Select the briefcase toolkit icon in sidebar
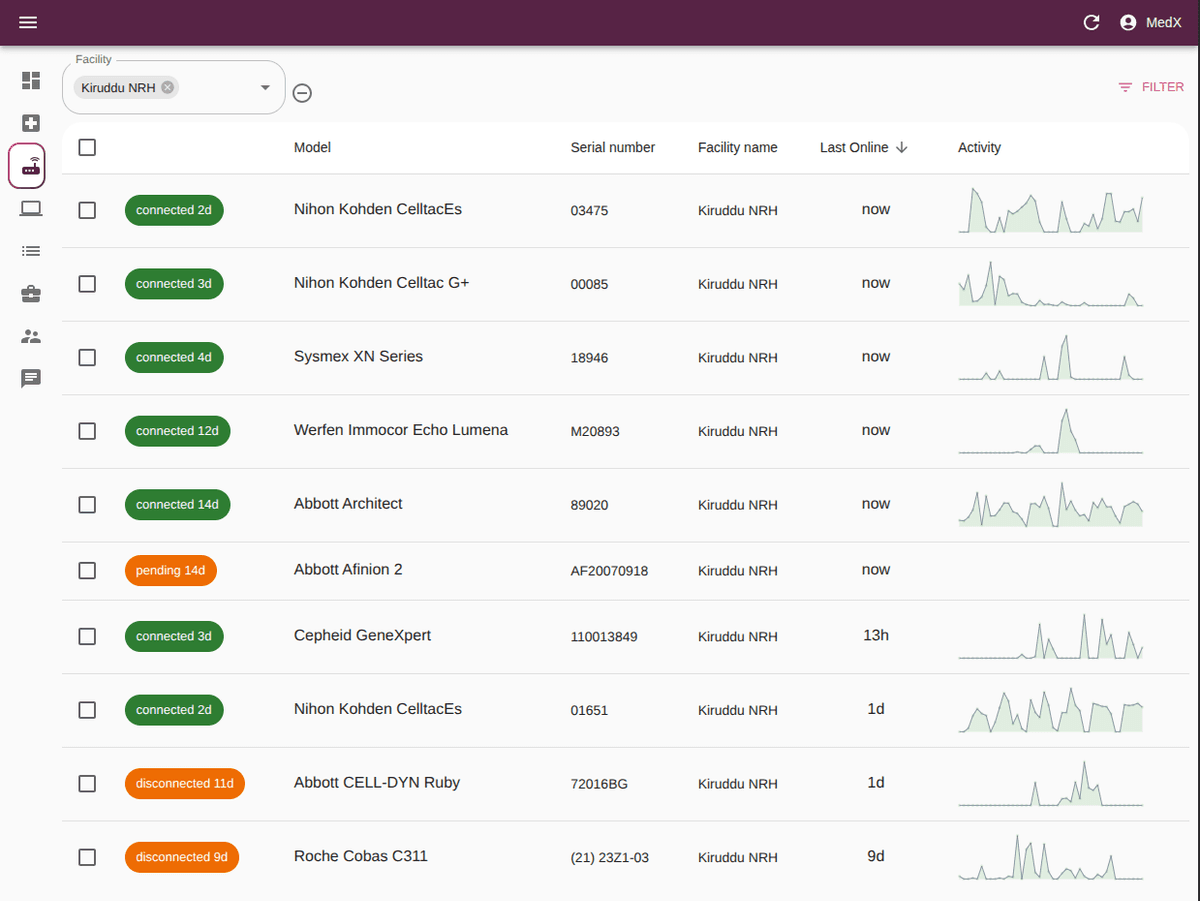 30,293
